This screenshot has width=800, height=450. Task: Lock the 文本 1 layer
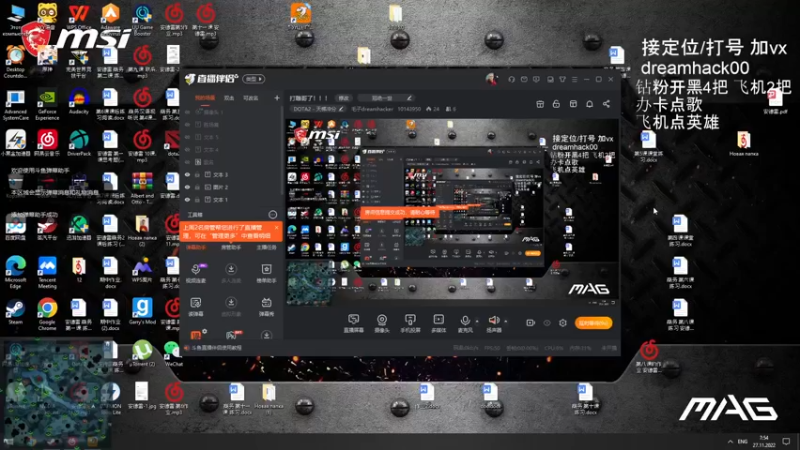(197, 199)
